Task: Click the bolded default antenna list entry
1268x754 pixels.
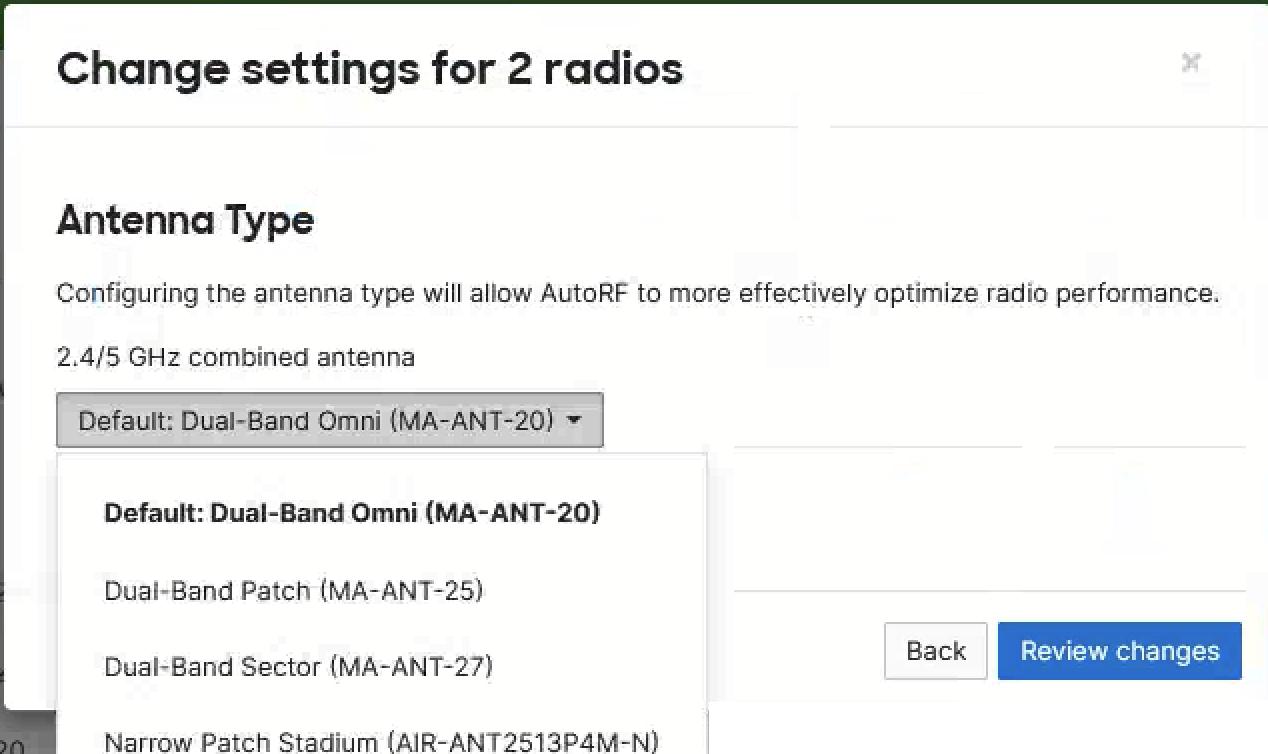Action: 351,513
